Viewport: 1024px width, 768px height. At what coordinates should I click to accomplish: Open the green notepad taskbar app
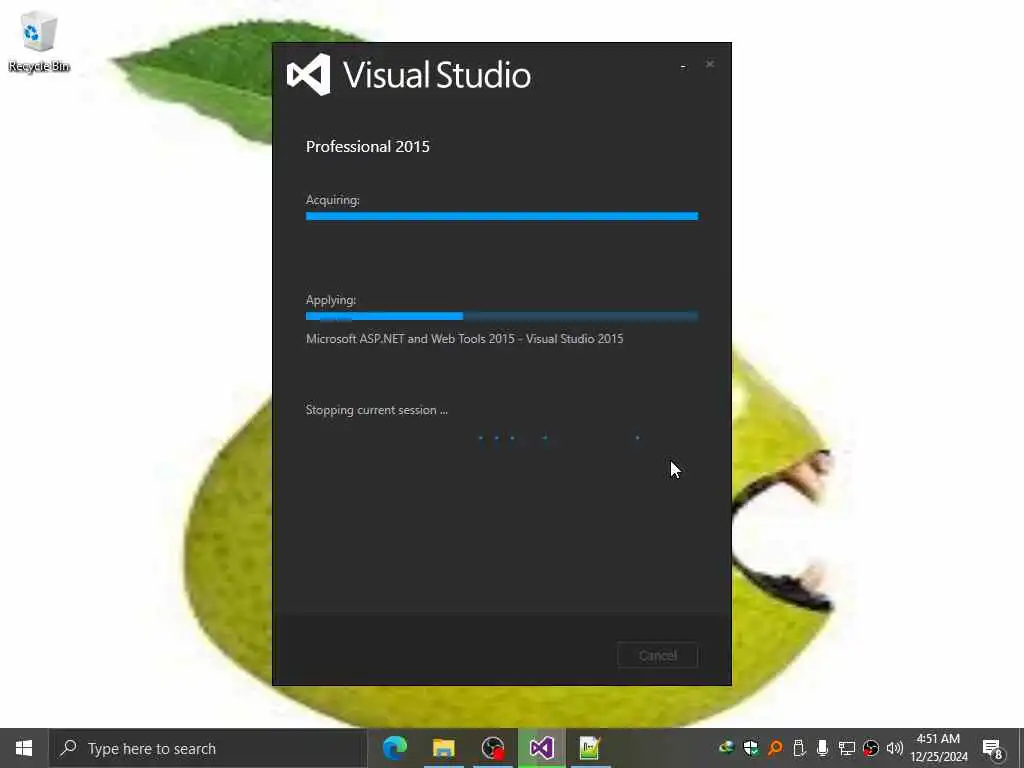point(590,748)
